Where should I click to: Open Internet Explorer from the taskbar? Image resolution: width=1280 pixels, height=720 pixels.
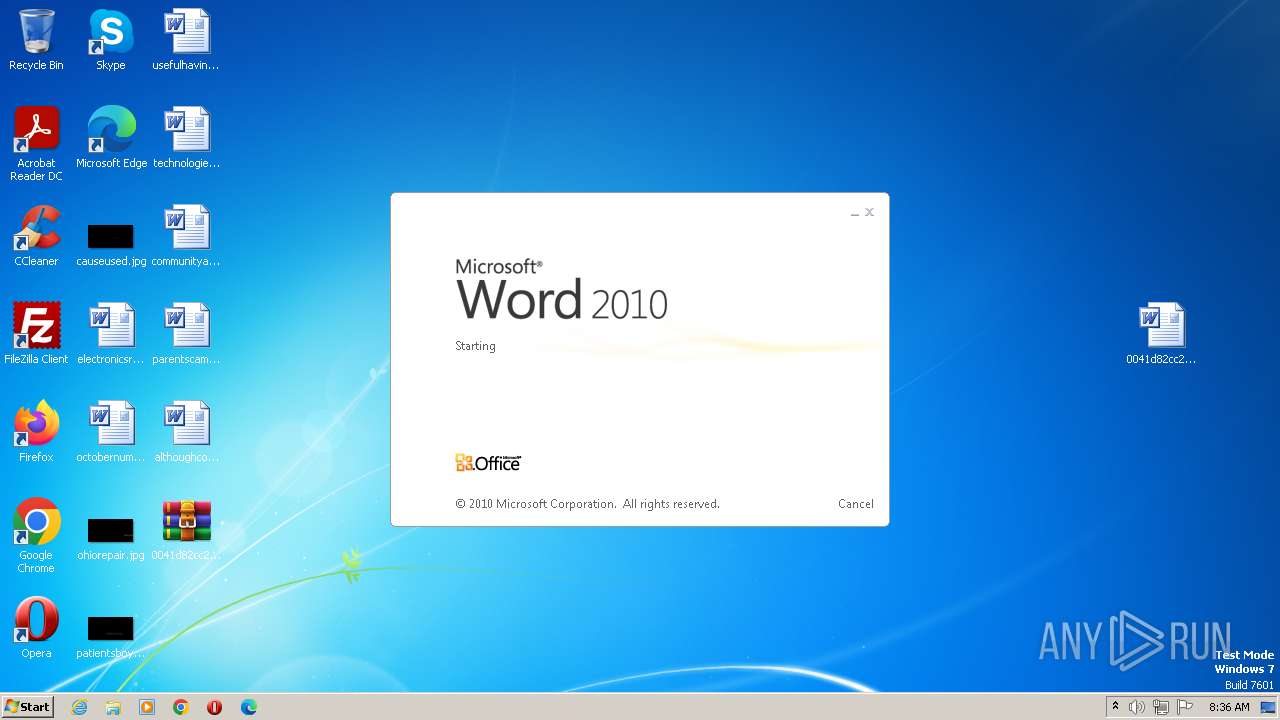(x=79, y=707)
